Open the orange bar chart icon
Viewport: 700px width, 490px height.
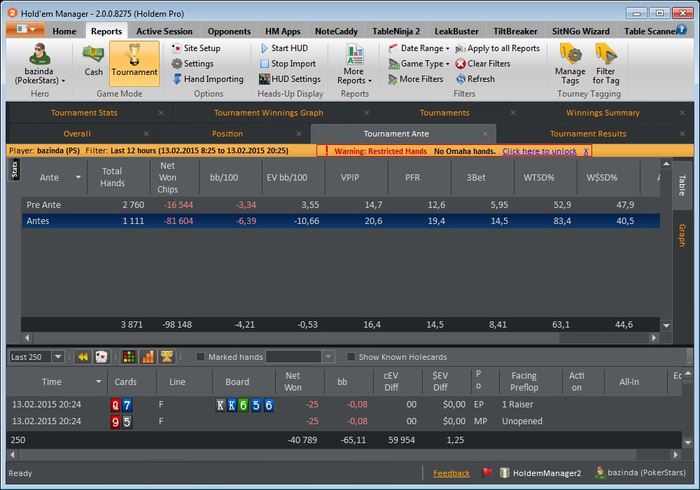[148, 357]
